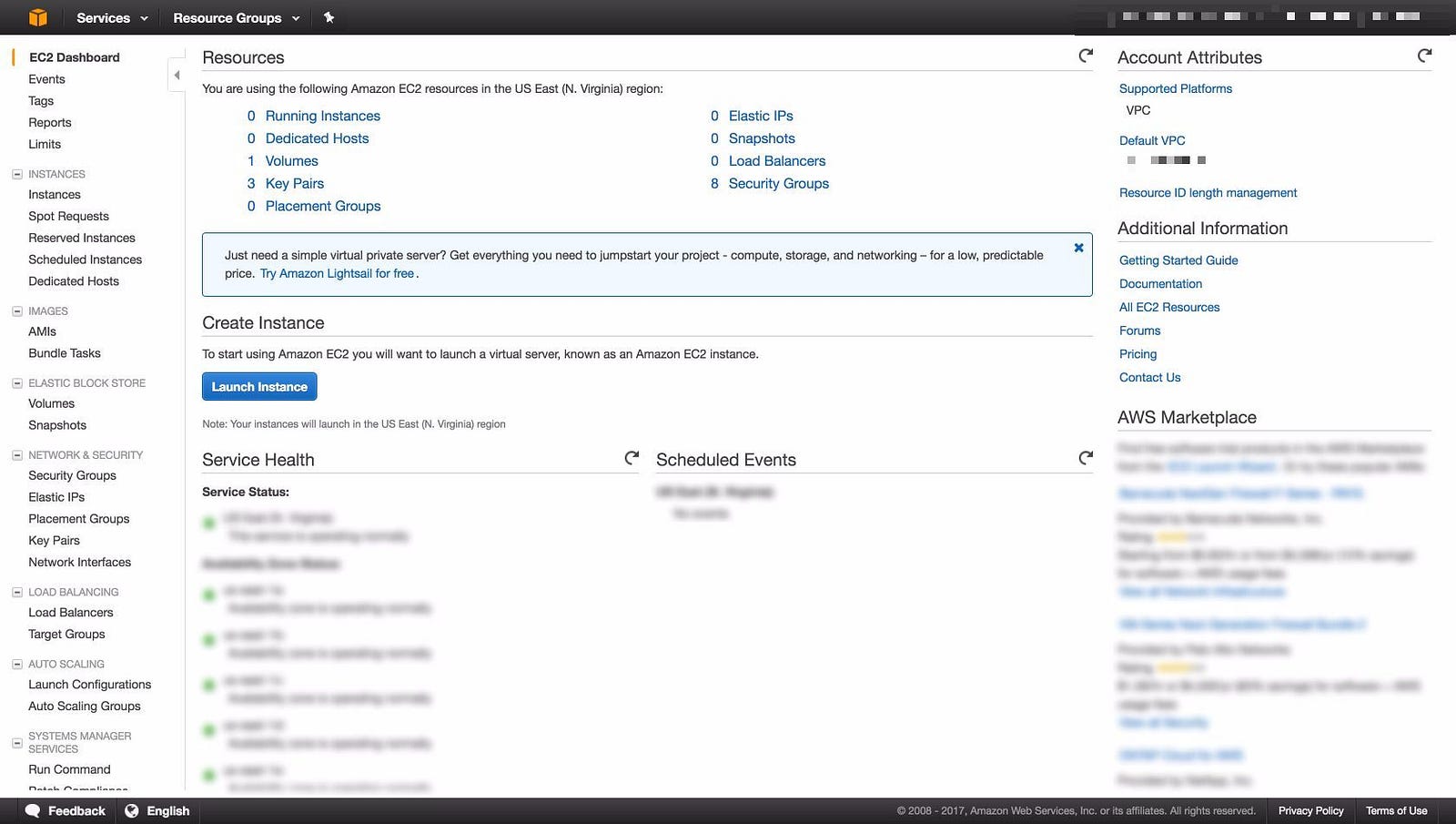Open Spot Requests in sidebar
The height and width of the screenshot is (824, 1456).
click(x=68, y=216)
